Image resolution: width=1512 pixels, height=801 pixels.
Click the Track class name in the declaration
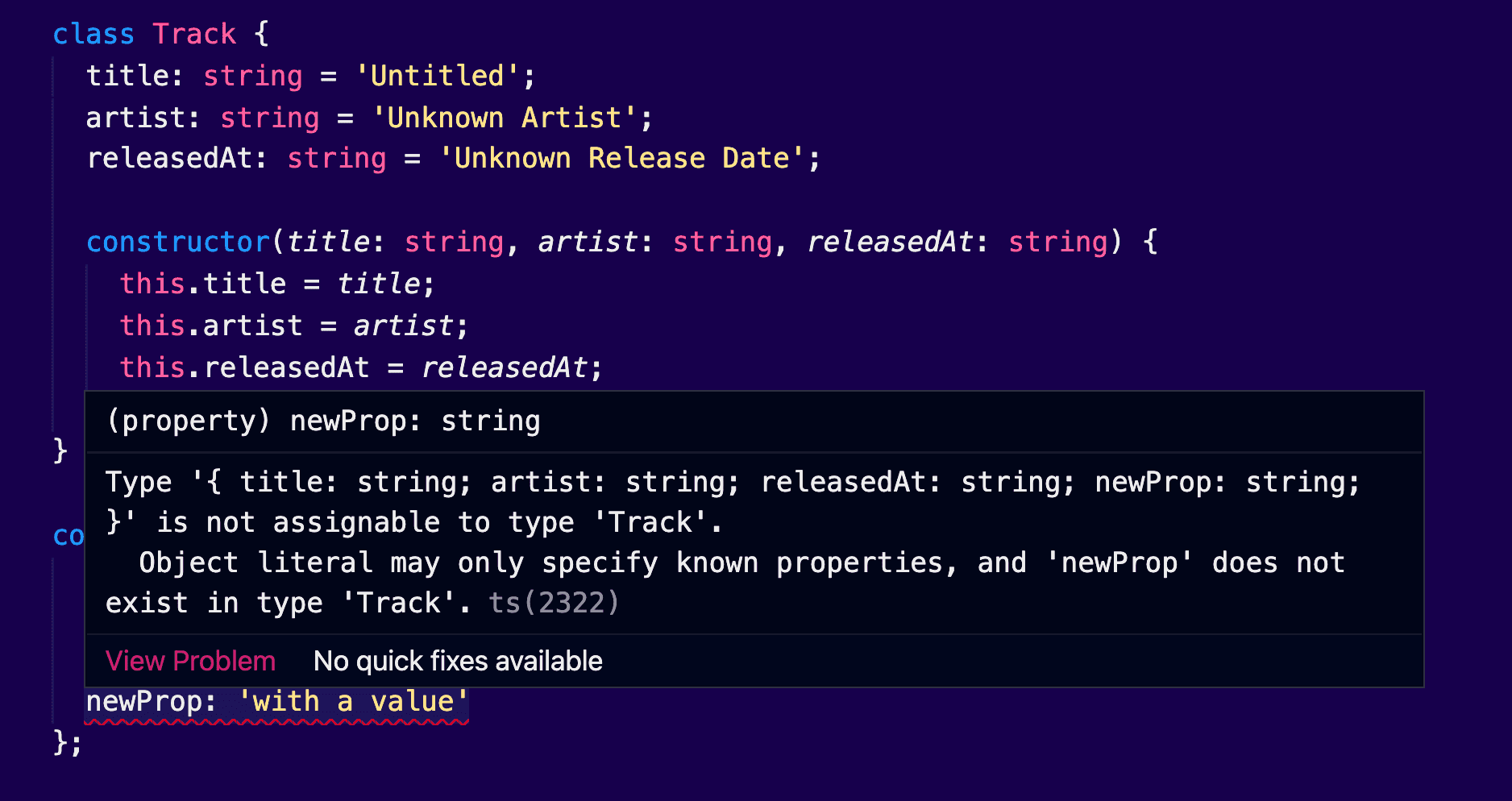pyautogui.click(x=194, y=34)
